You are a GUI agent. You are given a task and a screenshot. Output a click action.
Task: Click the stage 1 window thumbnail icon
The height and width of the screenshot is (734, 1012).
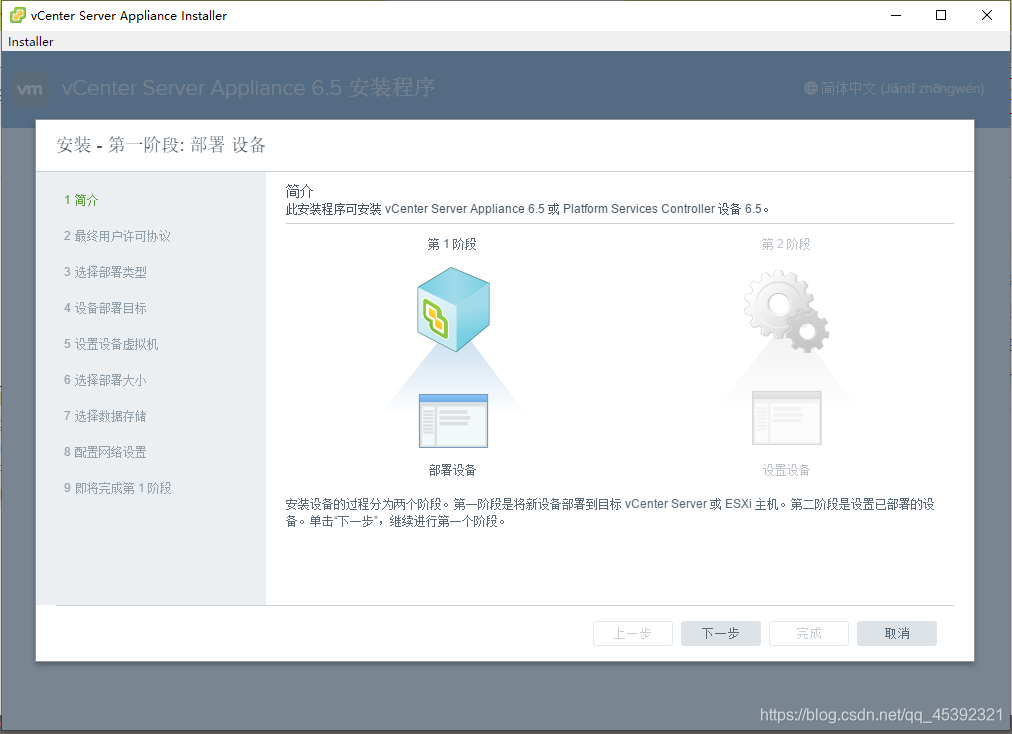coord(453,421)
